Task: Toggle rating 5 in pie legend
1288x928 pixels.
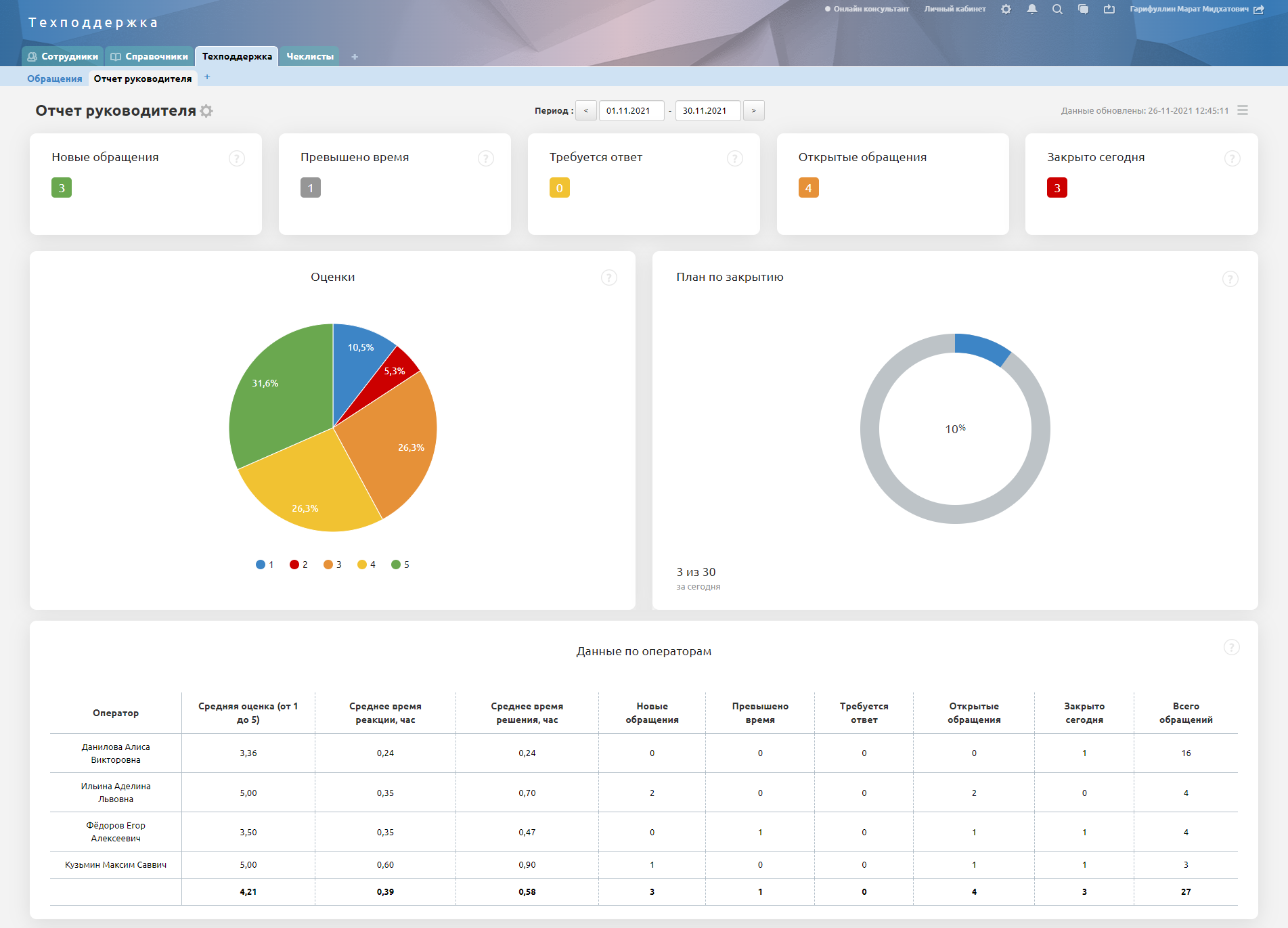Action: tap(399, 565)
